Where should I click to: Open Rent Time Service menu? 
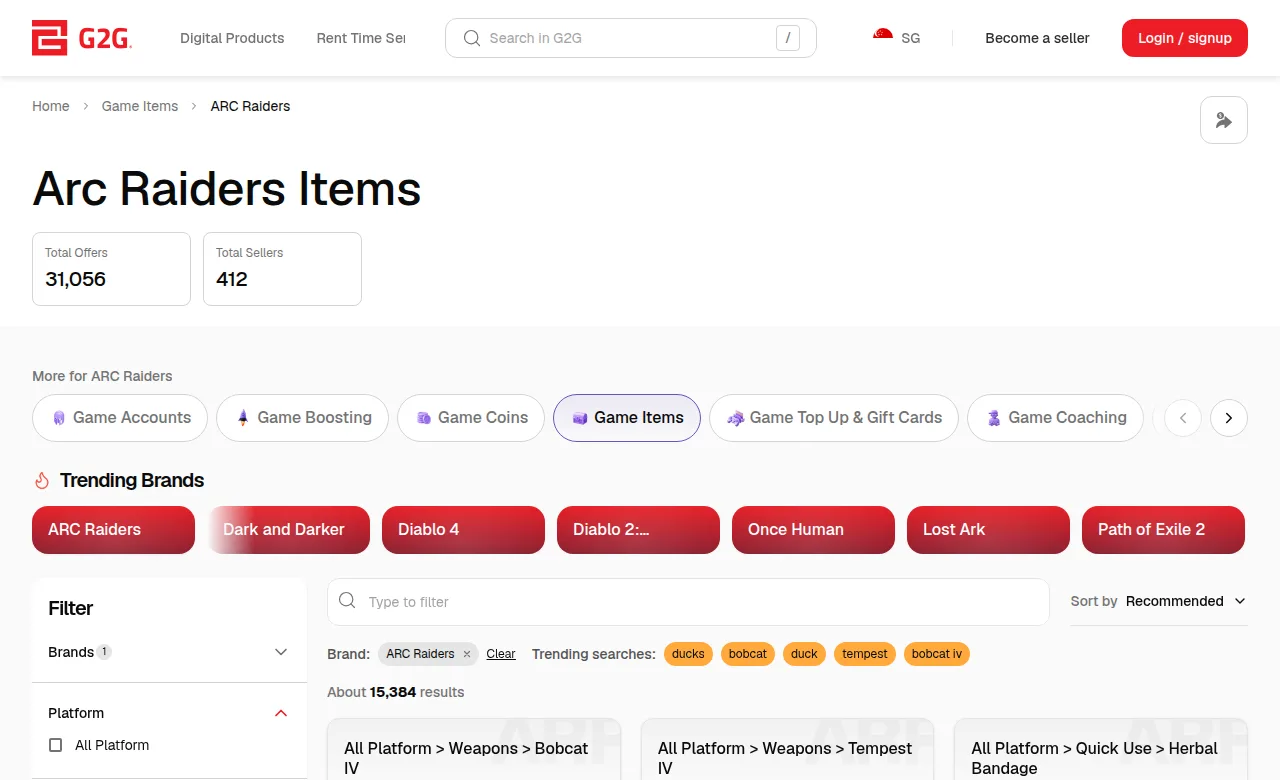(x=361, y=38)
